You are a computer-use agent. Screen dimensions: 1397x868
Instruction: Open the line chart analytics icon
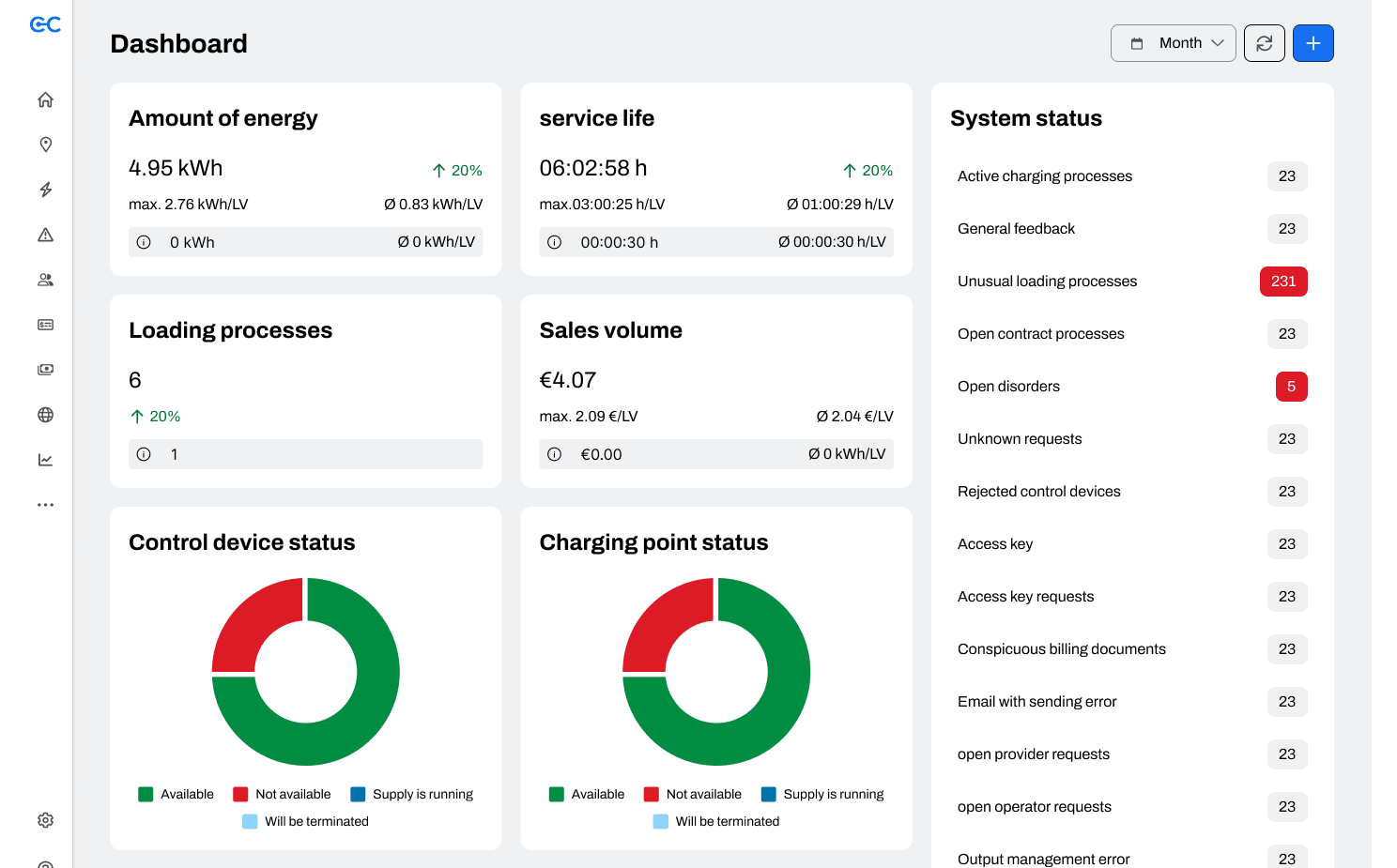(45, 460)
